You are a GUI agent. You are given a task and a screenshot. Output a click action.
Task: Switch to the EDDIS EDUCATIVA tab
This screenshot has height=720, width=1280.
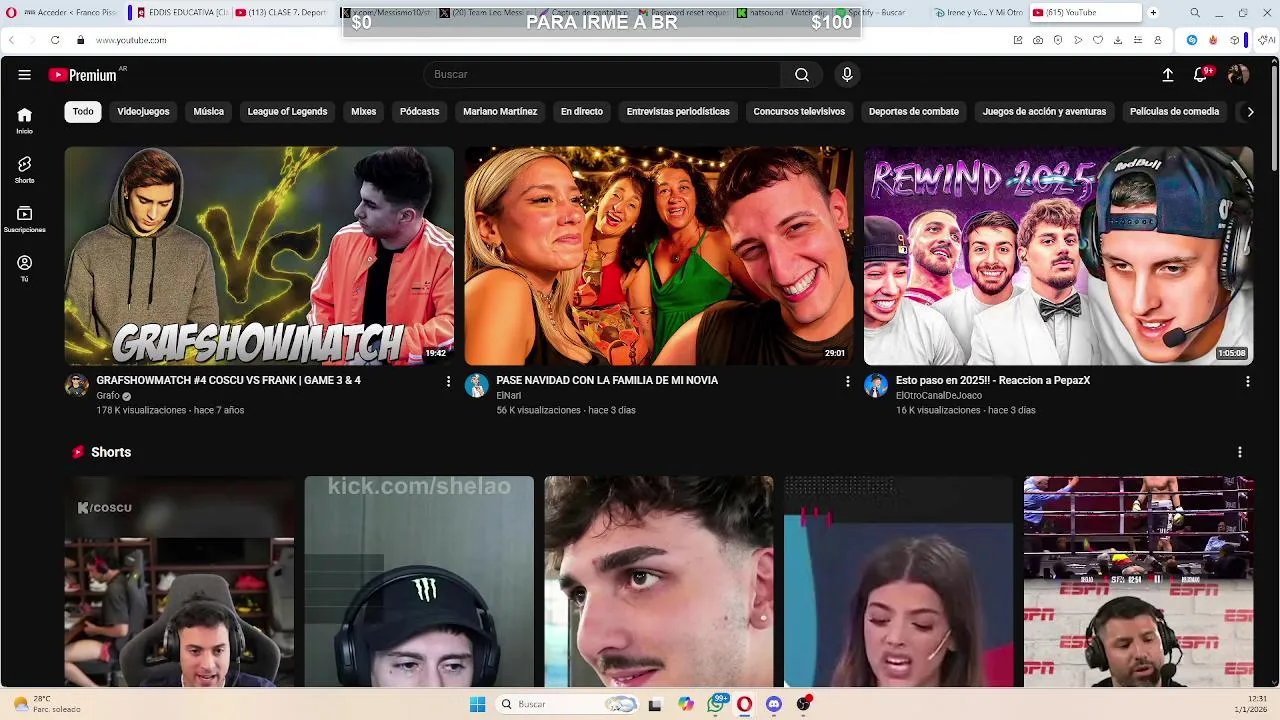click(x=180, y=13)
